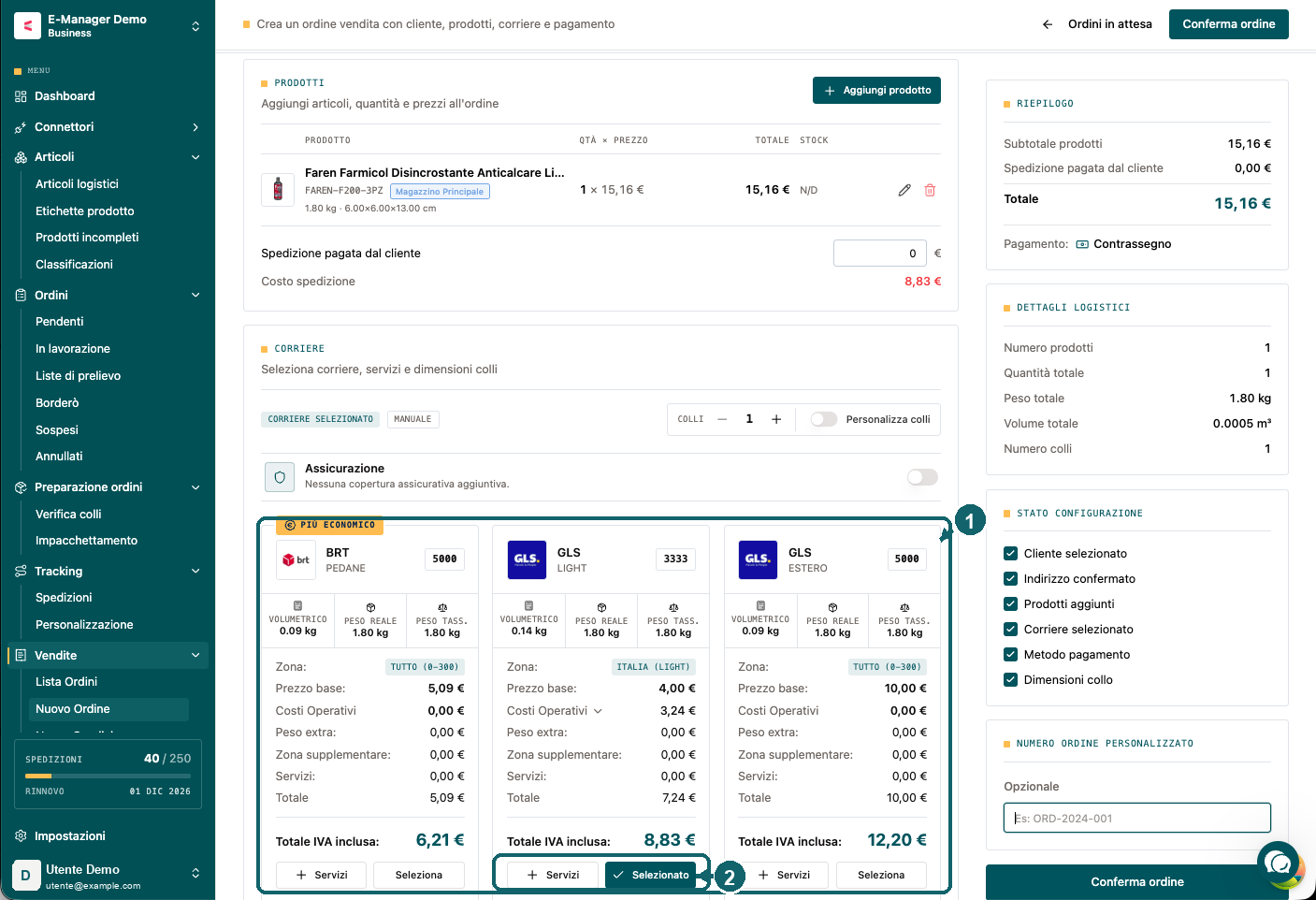This screenshot has height=900, width=1316.
Task: Decrease colli count with minus icon
Action: tap(722, 419)
